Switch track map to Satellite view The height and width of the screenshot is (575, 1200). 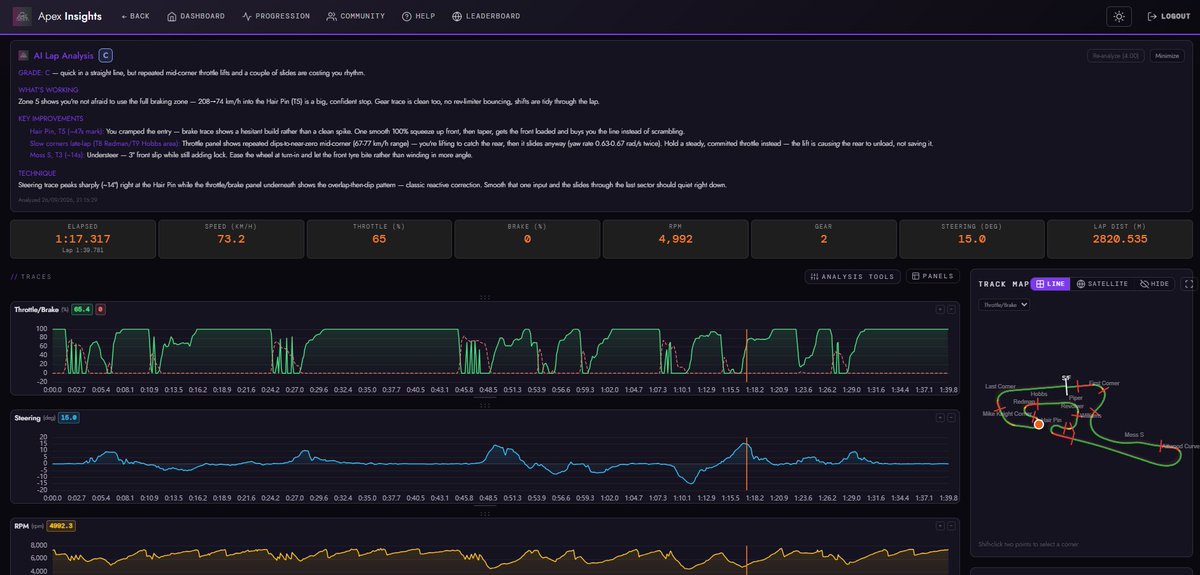point(1103,284)
